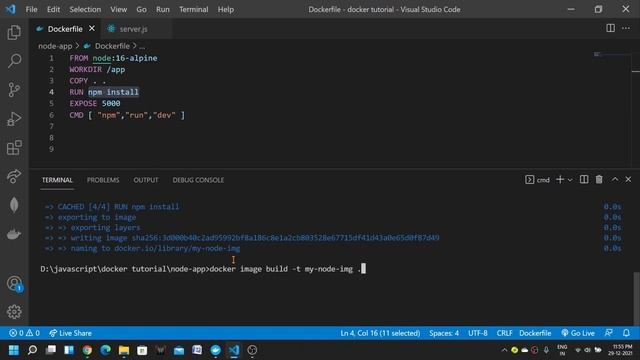
Task: Open Source Control view
Action: click(14, 90)
